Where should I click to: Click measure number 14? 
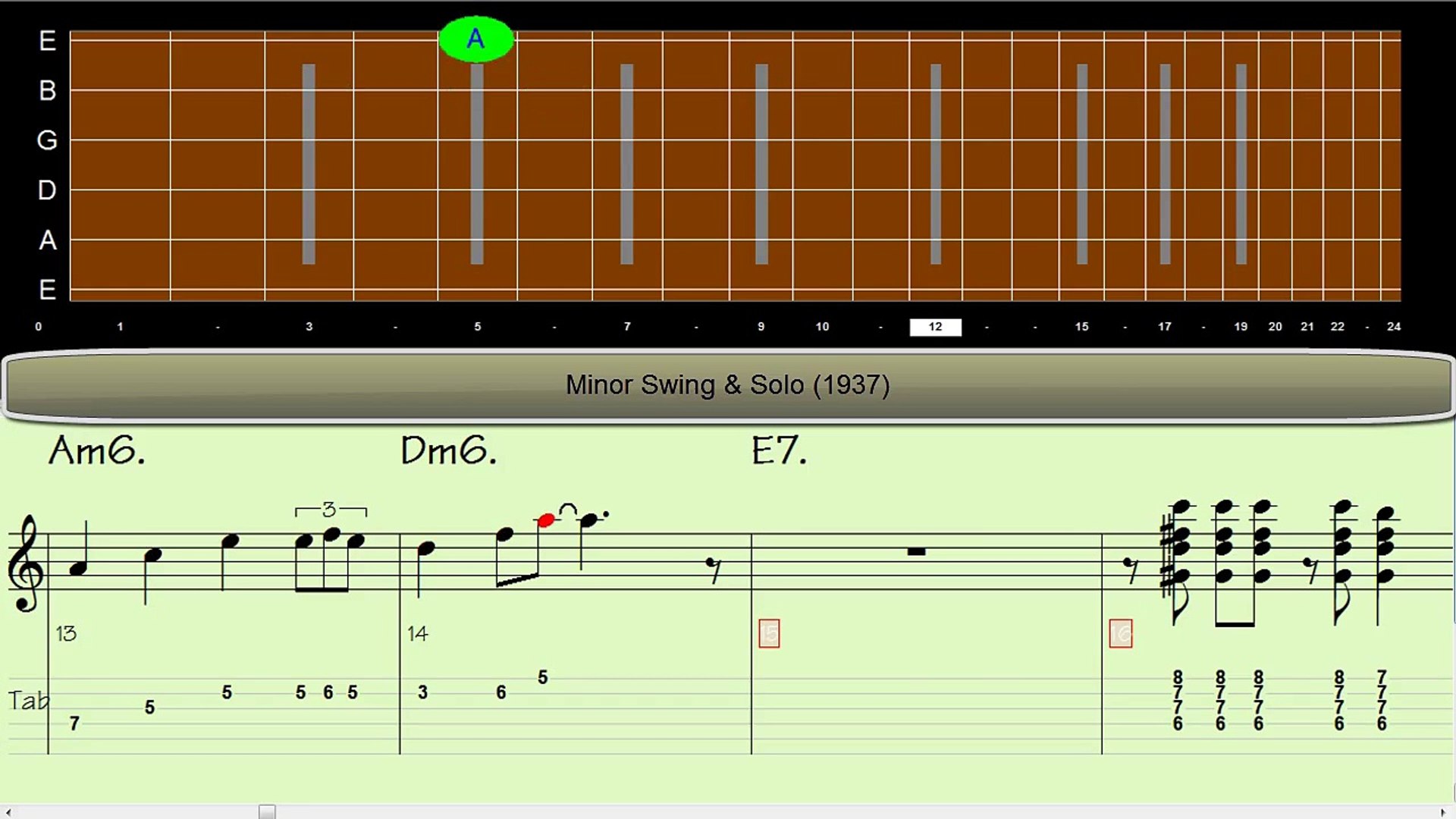tap(418, 634)
